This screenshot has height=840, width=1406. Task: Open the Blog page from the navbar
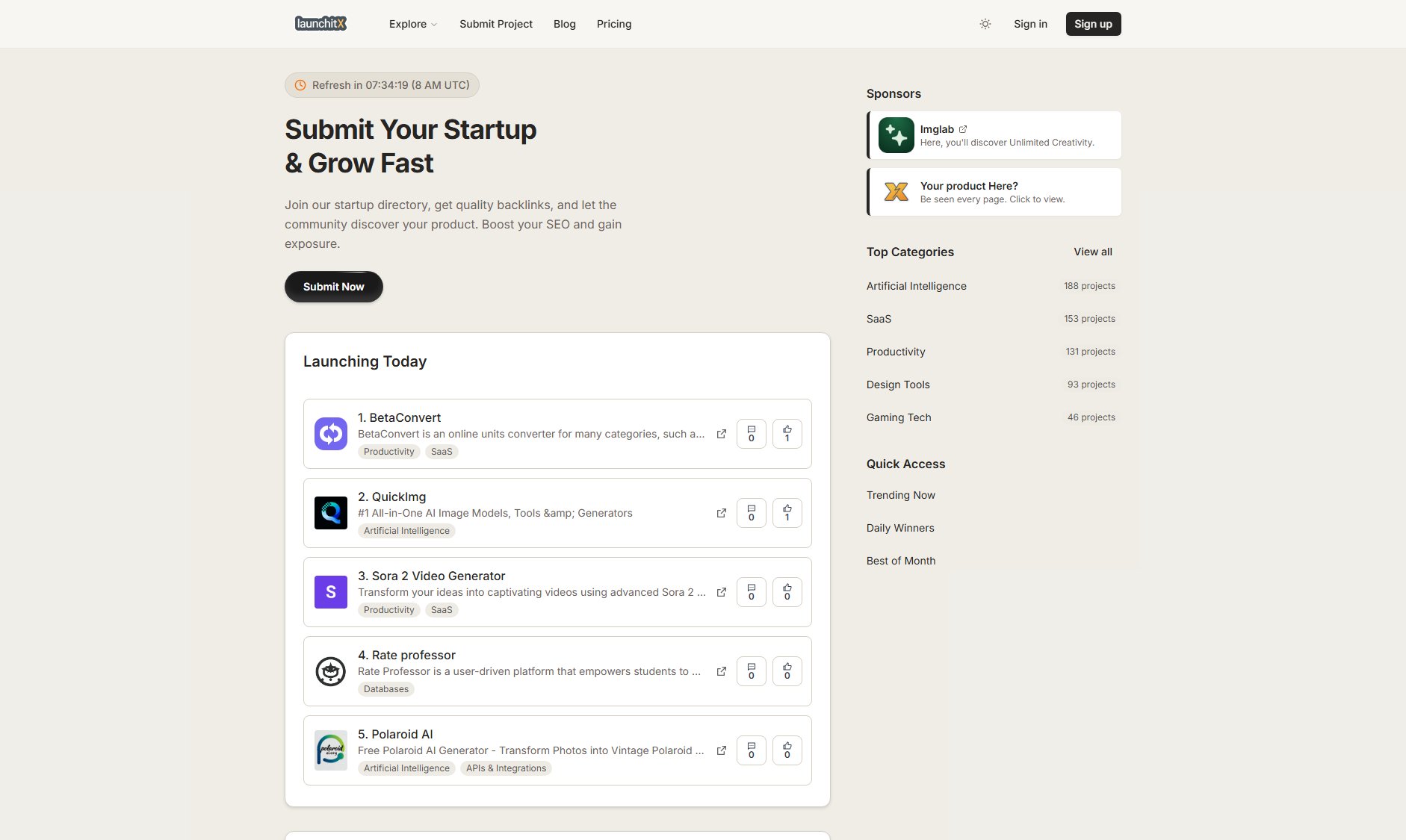(564, 23)
